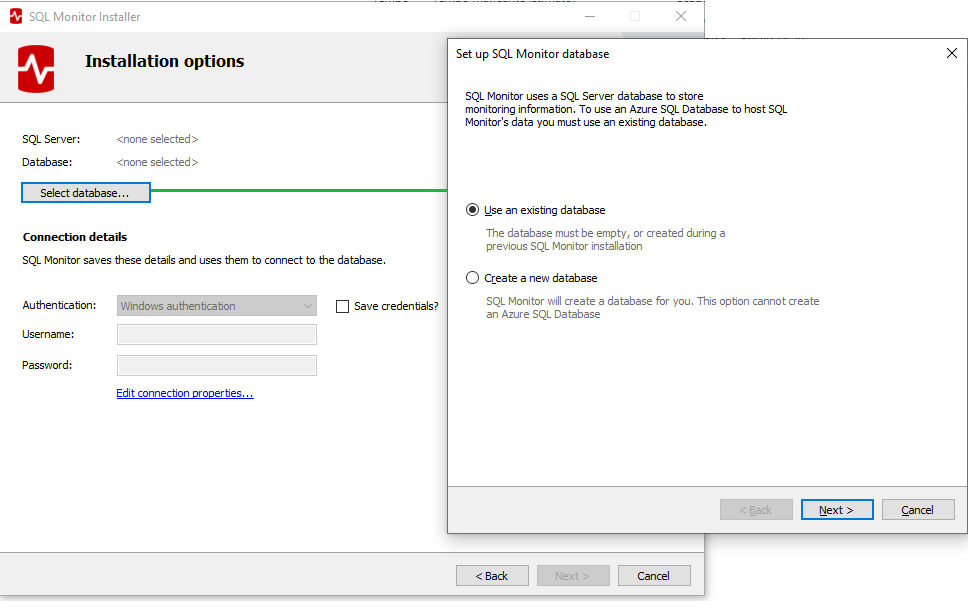Minimize the SQL Monitor Installer window

[x=589, y=17]
